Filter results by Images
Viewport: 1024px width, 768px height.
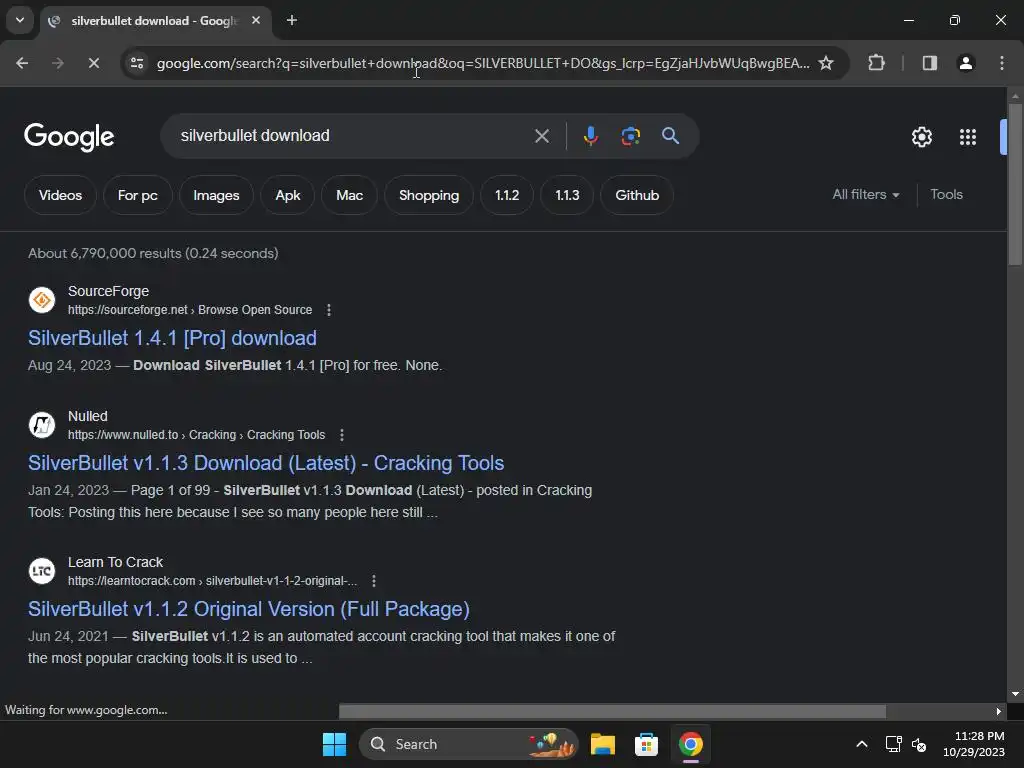[216, 195]
